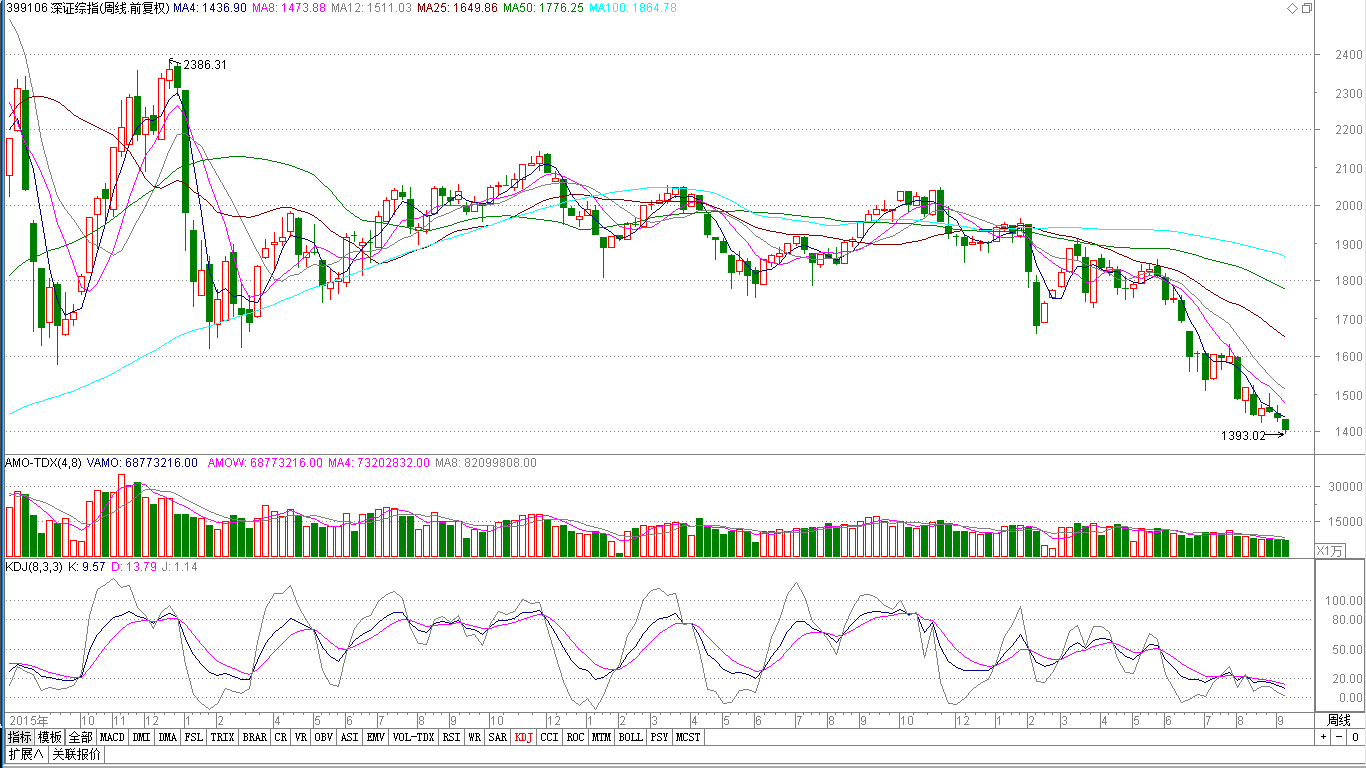The image size is (1366, 768).
Task: Pick the WR indicator
Action: pos(474,737)
